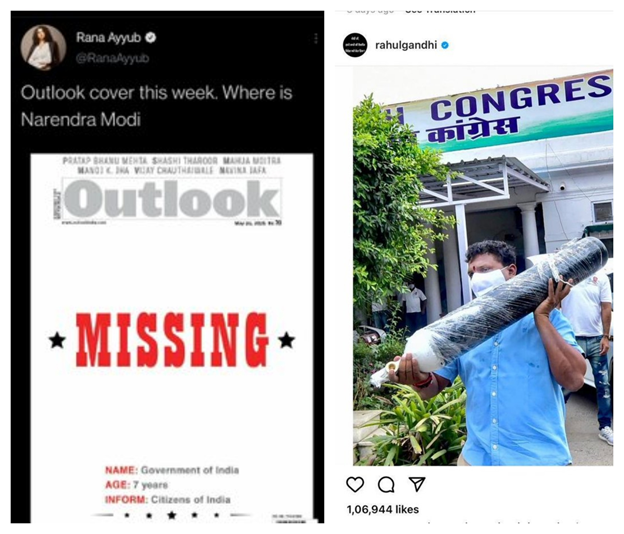Image resolution: width=624 pixels, height=534 pixels.
Task: Open the Outlook magazine cover image
Action: pyautogui.click(x=172, y=338)
